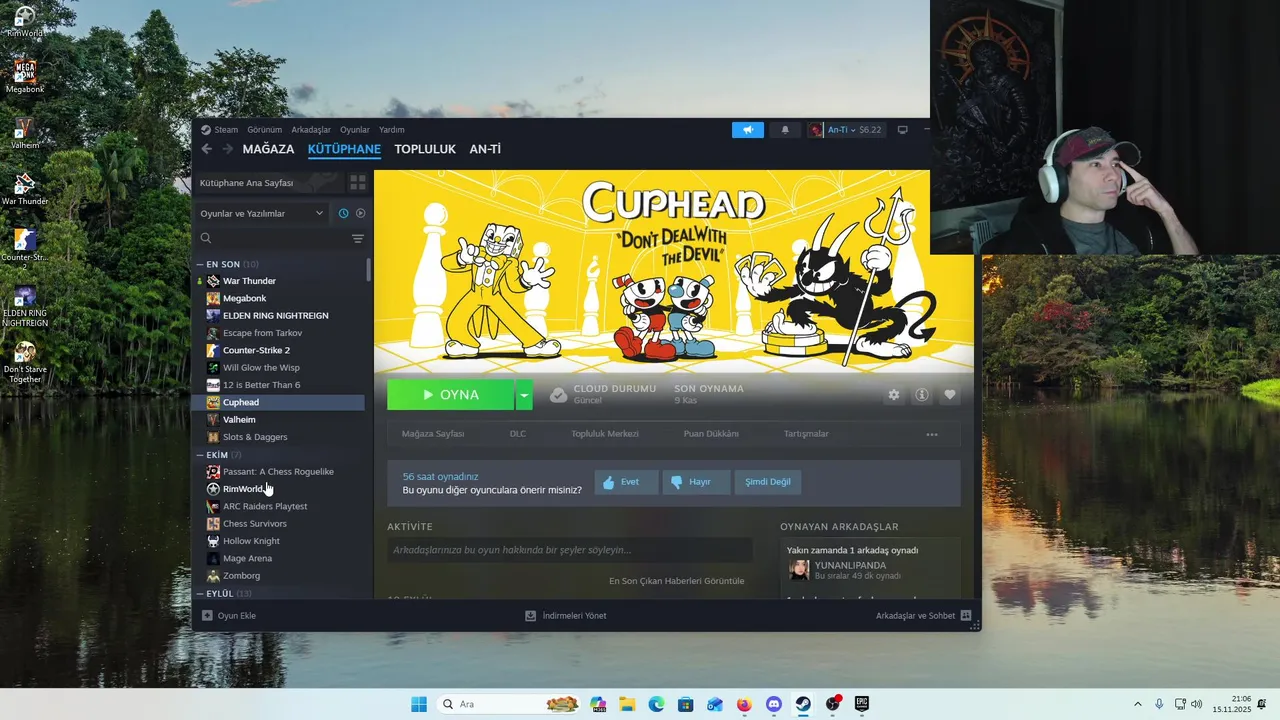Add Cuphead to favorites with heart icon
This screenshot has width=1280, height=720.
(x=950, y=395)
